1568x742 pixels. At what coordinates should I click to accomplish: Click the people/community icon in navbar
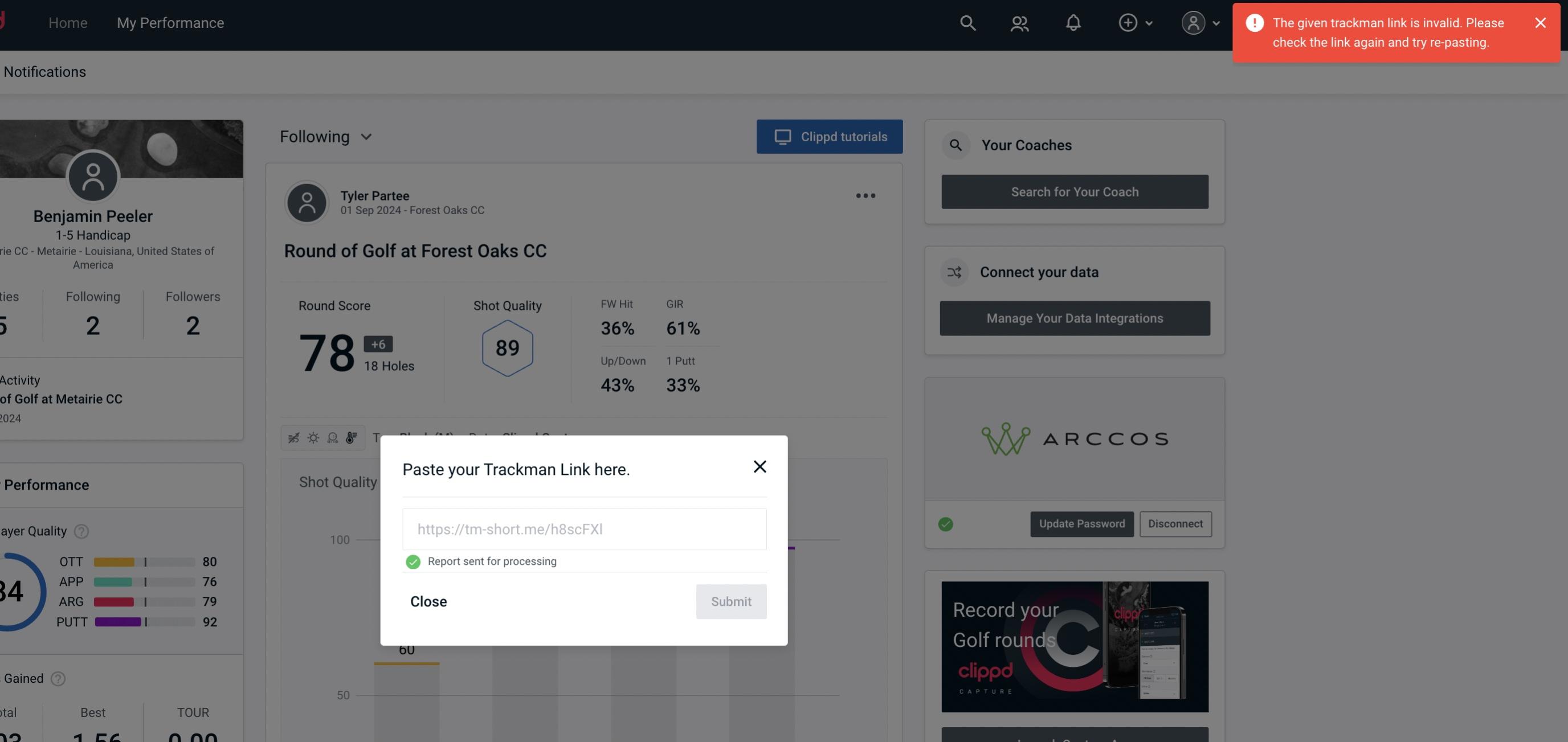click(x=1019, y=22)
